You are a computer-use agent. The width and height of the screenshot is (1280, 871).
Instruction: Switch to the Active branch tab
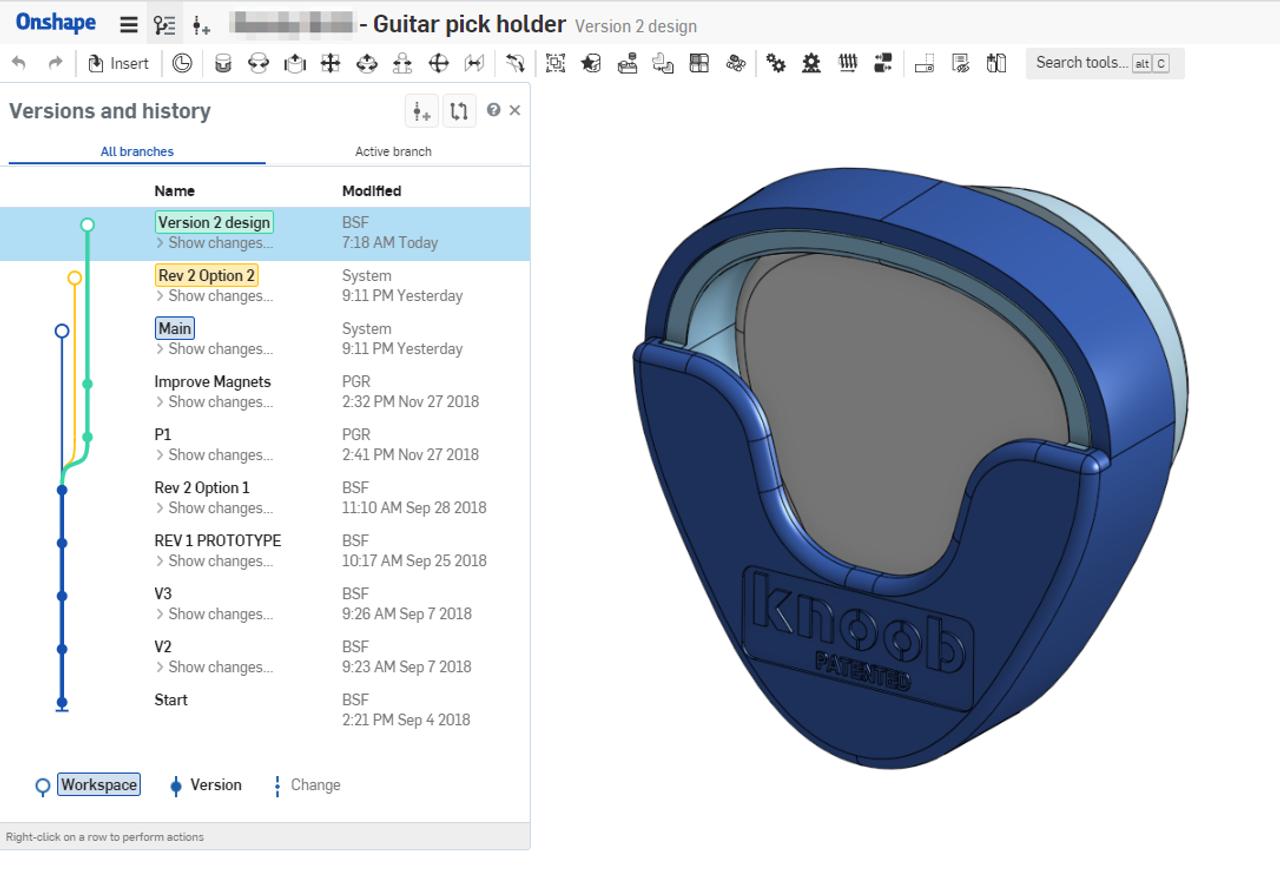pos(392,151)
